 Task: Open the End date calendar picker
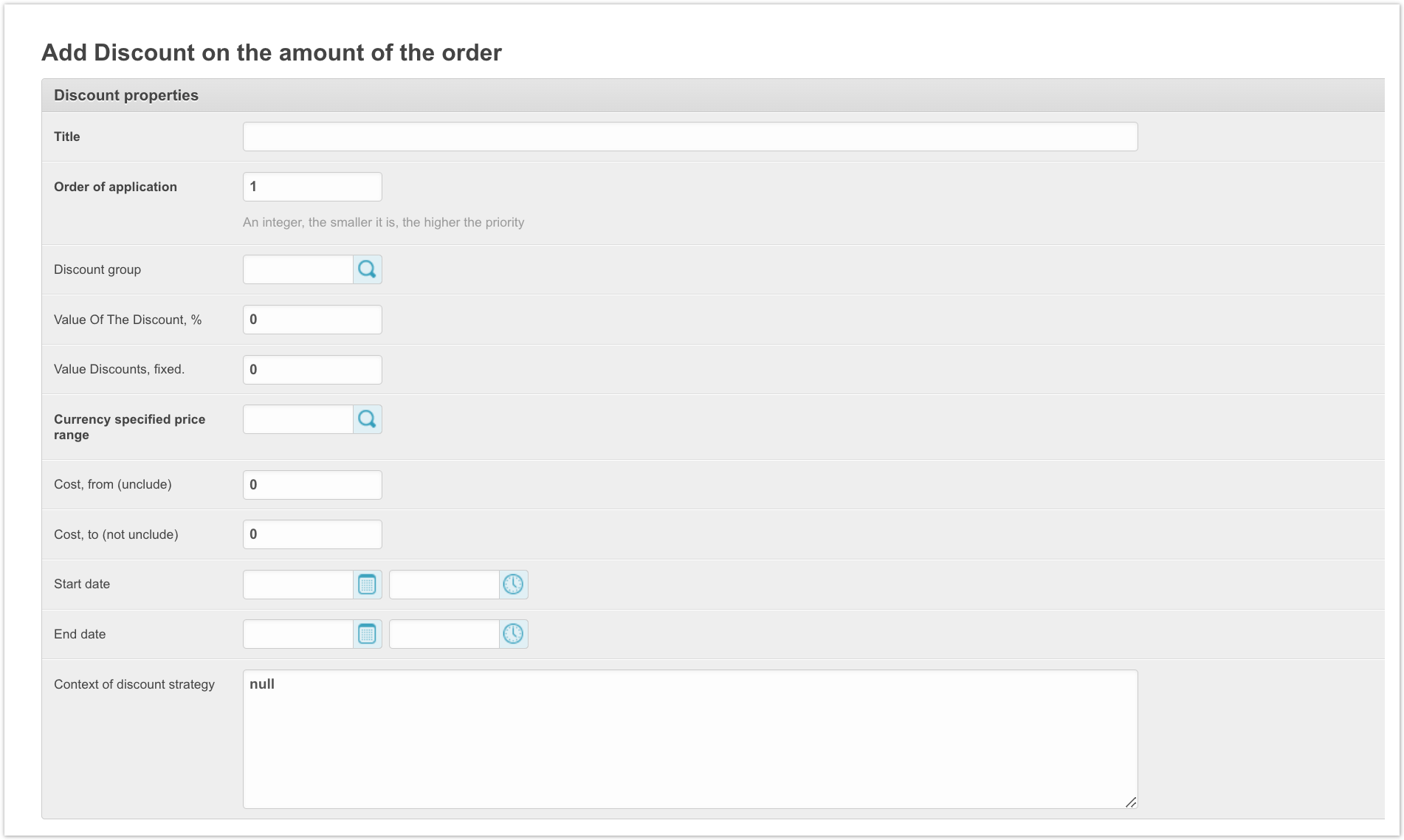[367, 634]
